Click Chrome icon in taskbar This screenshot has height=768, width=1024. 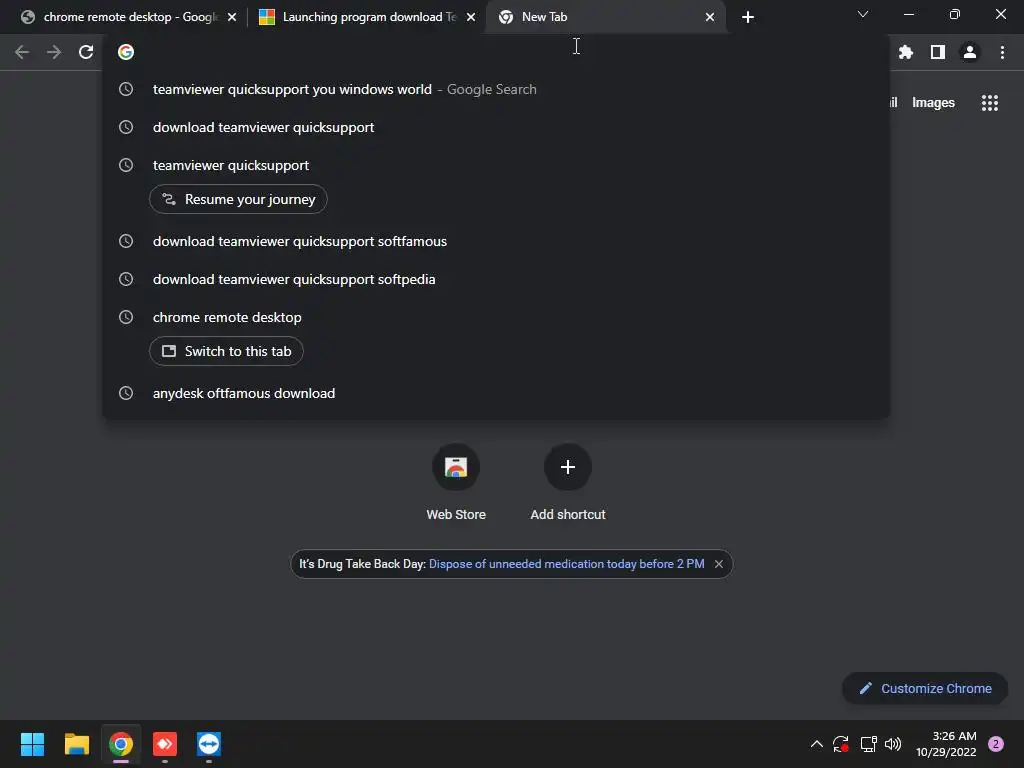tap(121, 744)
